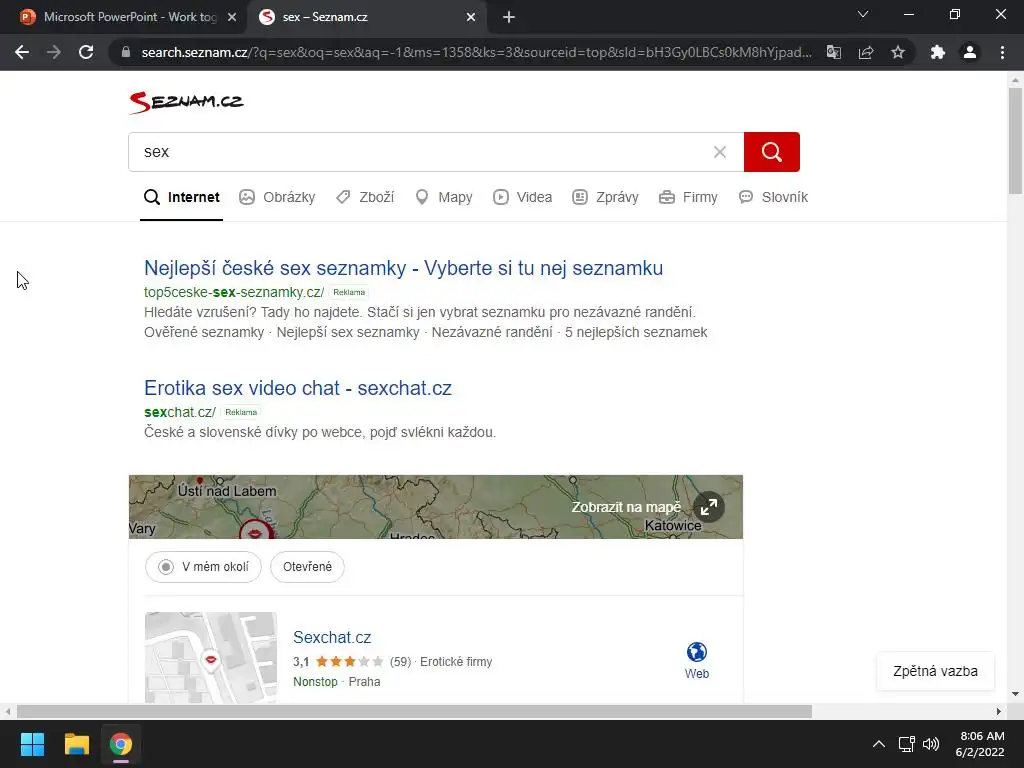
Task: Bookmark this page with the star icon
Action: click(898, 52)
